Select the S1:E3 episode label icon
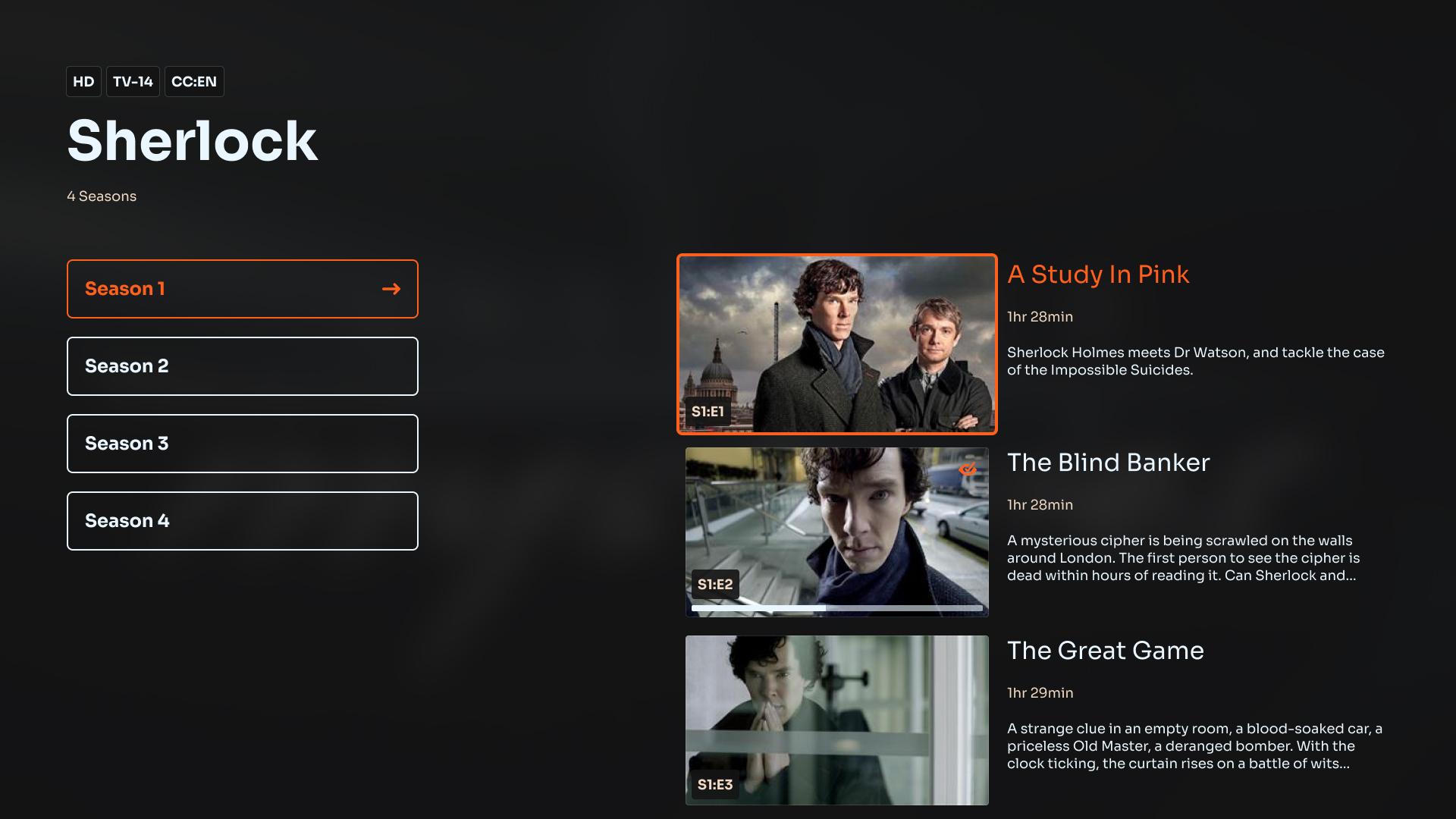 [715, 784]
